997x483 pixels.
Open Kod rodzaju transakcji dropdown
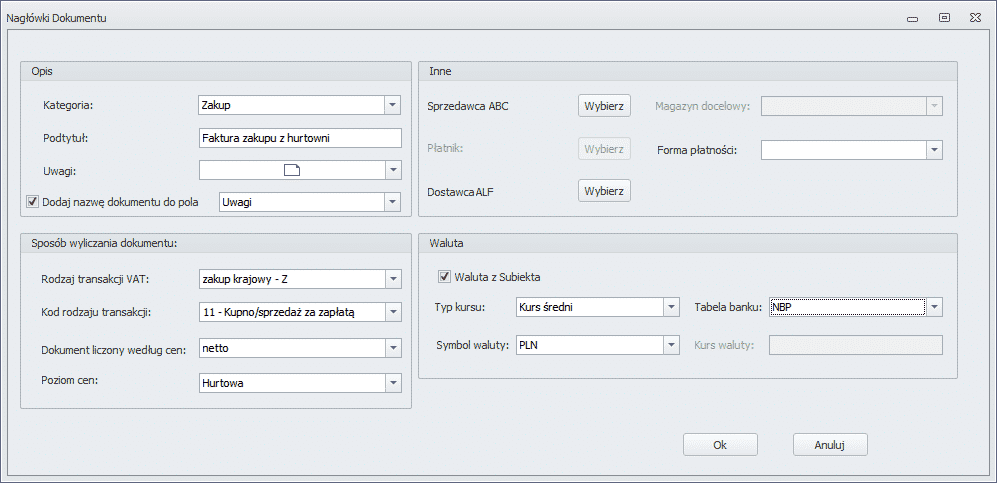[393, 311]
